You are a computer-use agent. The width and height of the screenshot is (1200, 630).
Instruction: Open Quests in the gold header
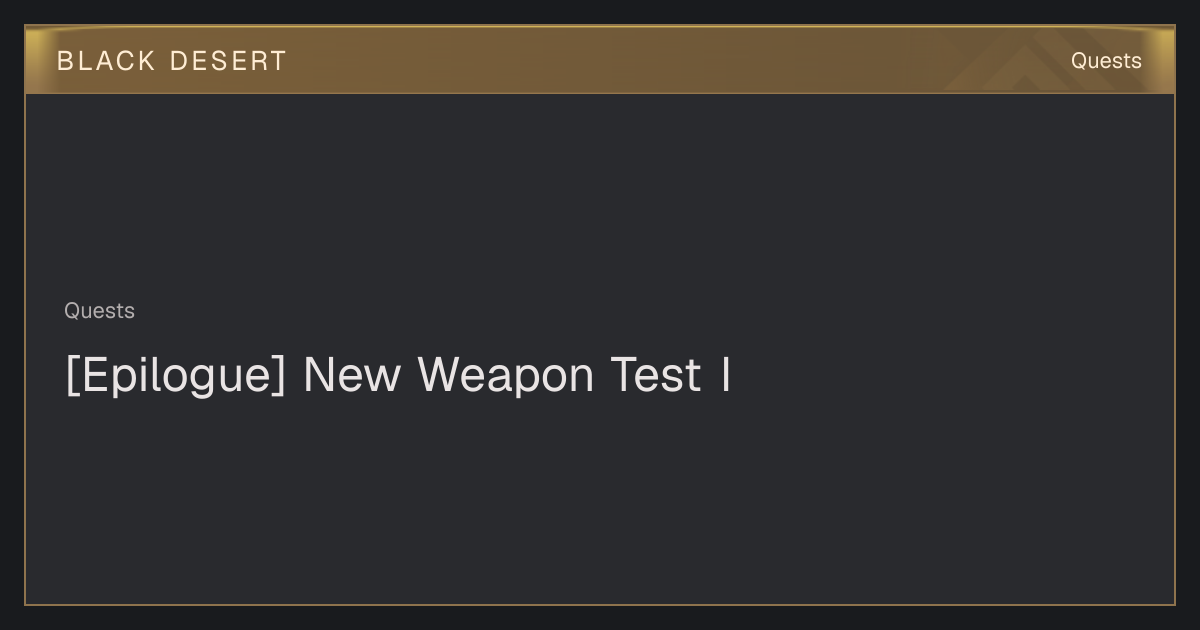pyautogui.click(x=1106, y=61)
